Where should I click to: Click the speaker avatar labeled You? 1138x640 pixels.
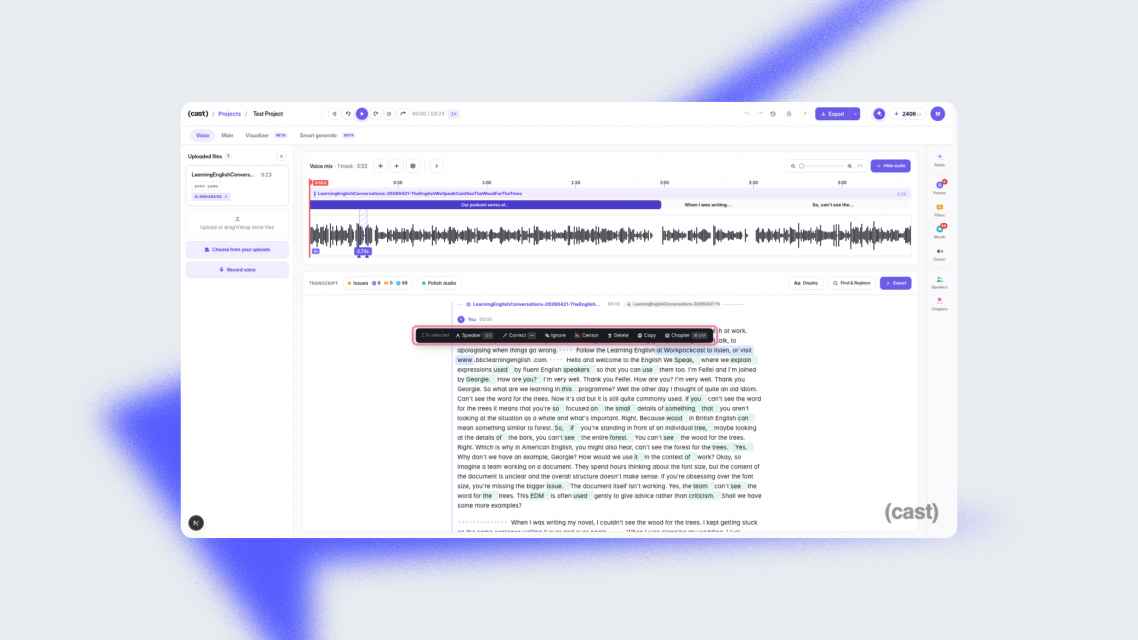click(x=461, y=319)
